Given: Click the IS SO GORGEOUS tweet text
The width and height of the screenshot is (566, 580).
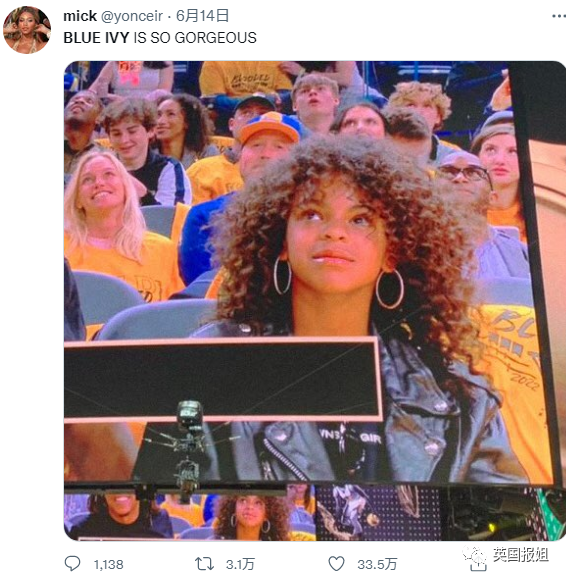Looking at the screenshot, I should (195, 38).
